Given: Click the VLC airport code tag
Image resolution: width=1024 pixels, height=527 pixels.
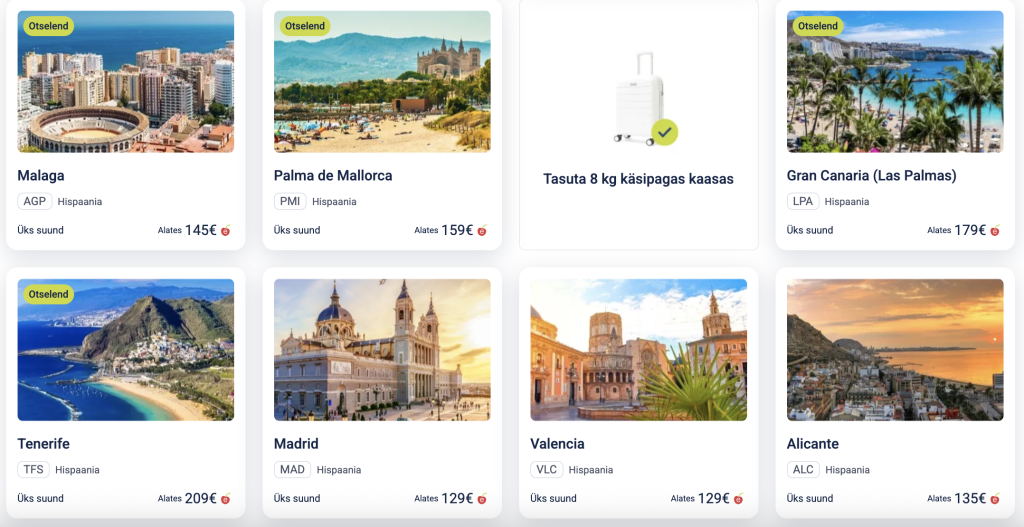Looking at the screenshot, I should (x=547, y=470).
